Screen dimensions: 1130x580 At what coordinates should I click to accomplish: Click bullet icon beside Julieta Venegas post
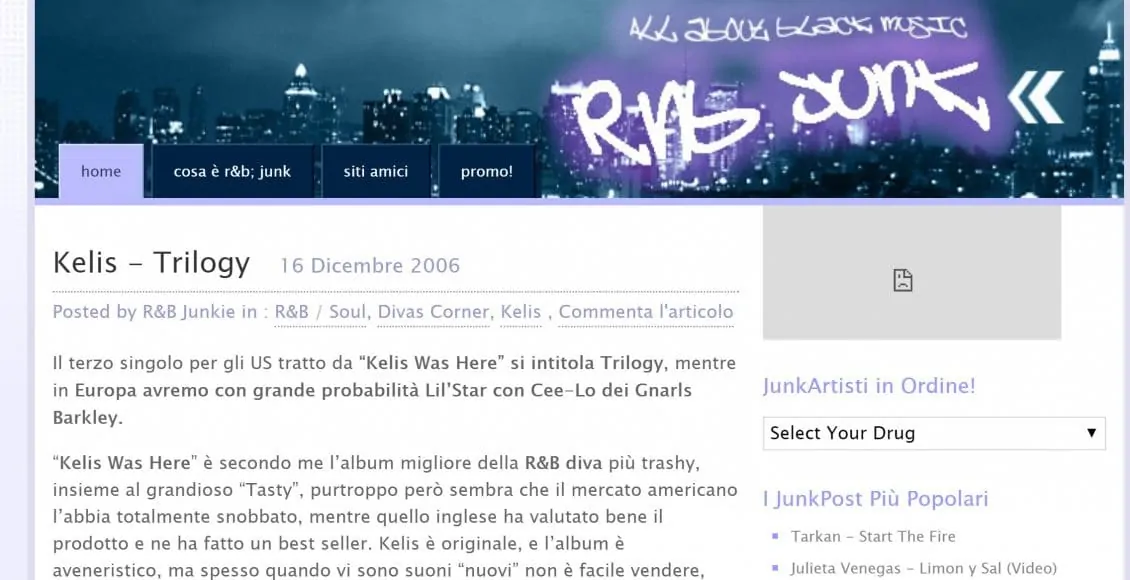pyautogui.click(x=775, y=568)
